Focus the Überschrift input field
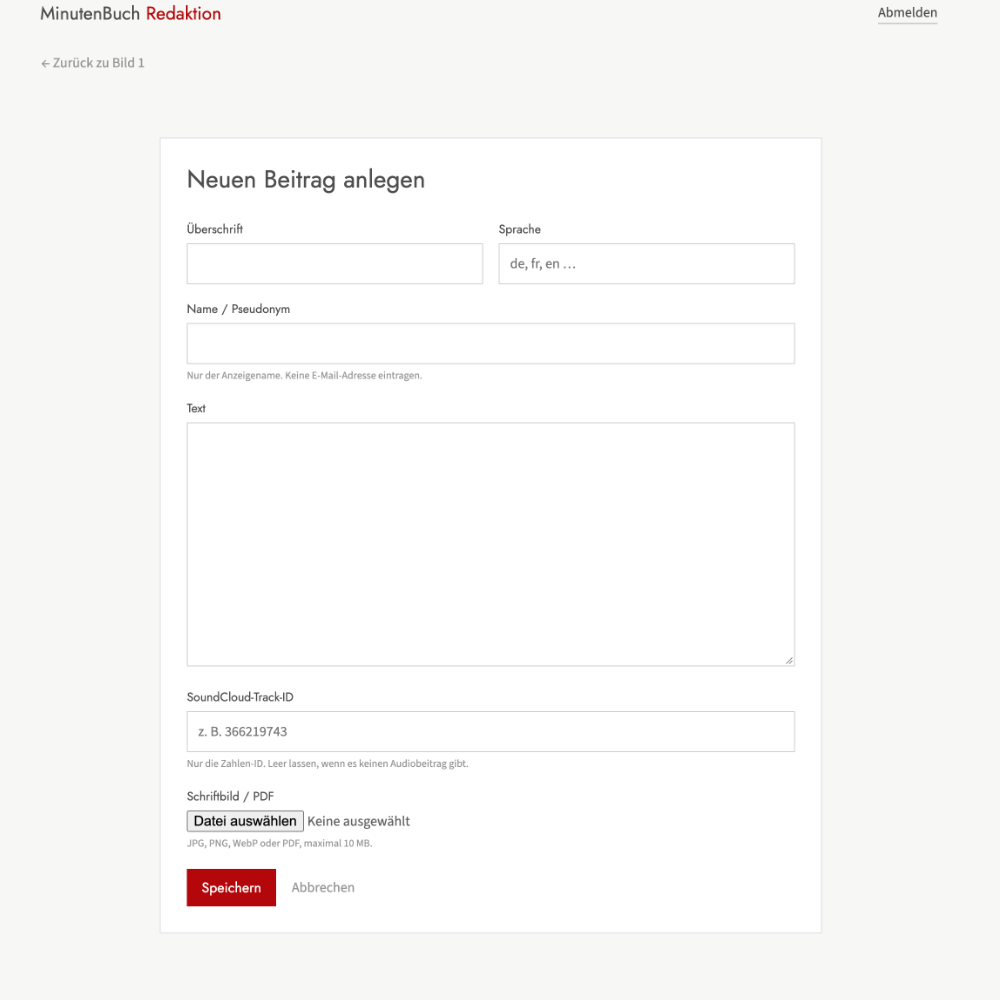 coord(334,263)
